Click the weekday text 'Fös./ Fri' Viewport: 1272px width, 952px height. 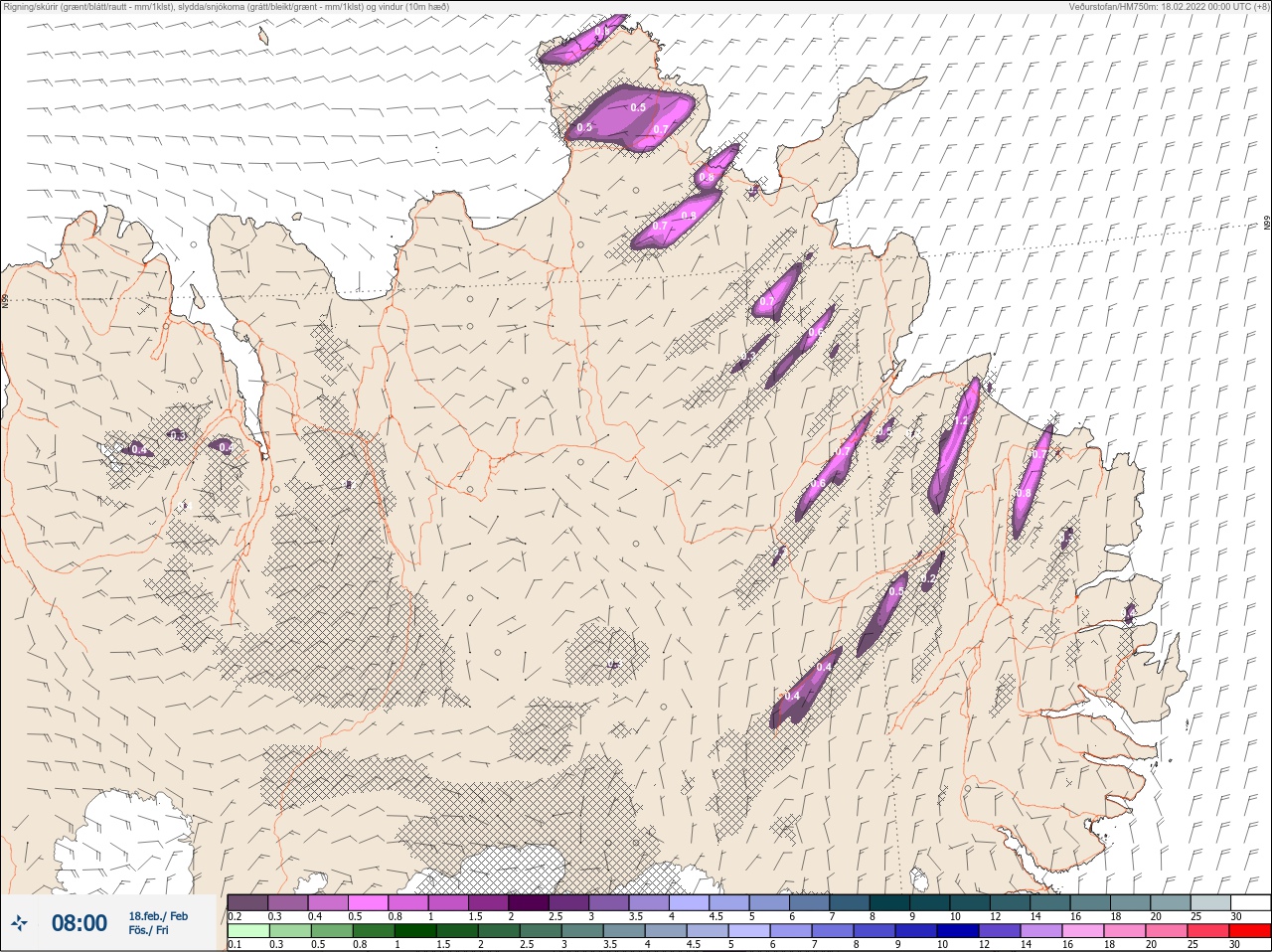point(148,931)
